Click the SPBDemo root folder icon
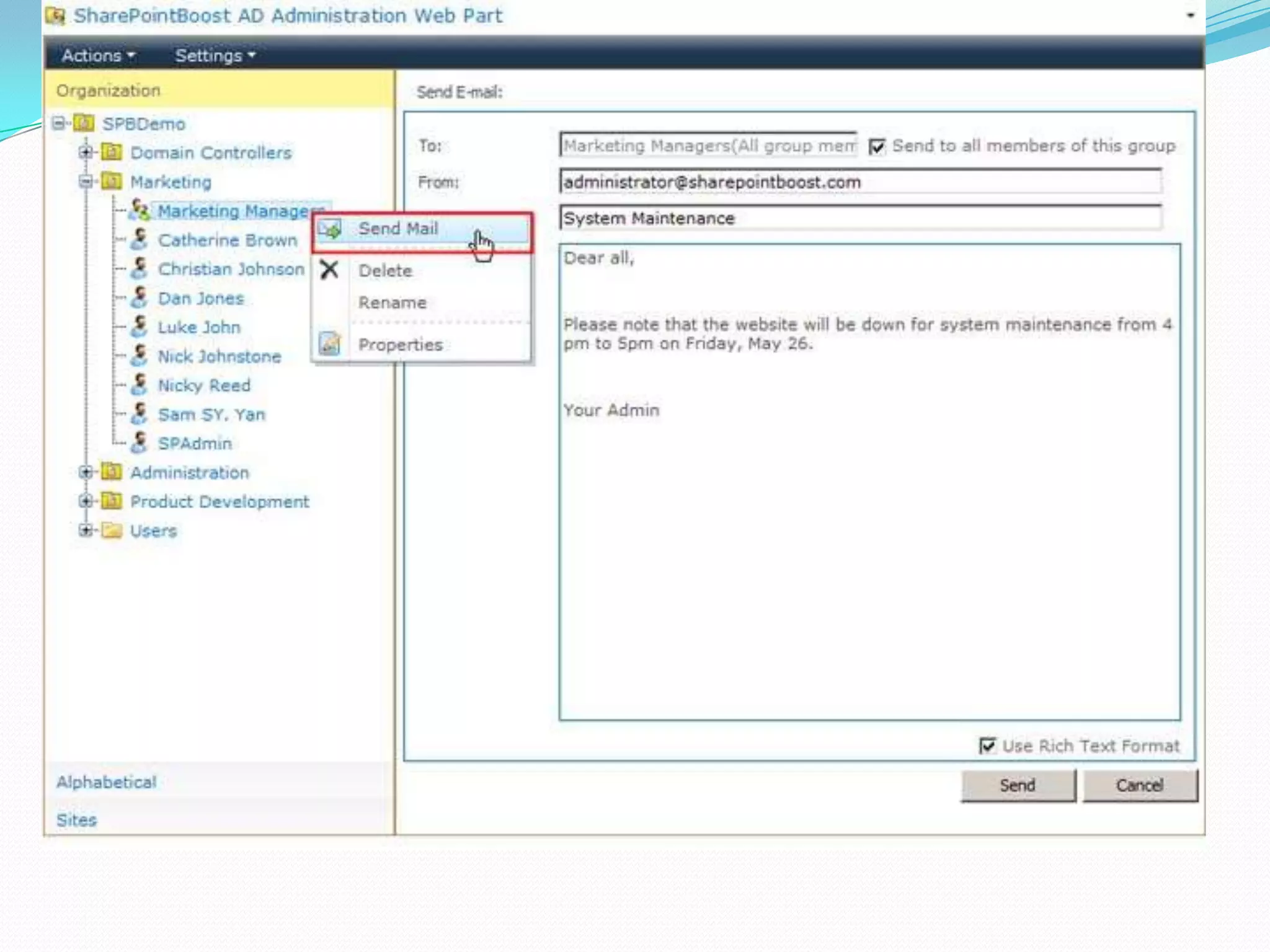This screenshot has width=1270, height=952. pos(84,123)
